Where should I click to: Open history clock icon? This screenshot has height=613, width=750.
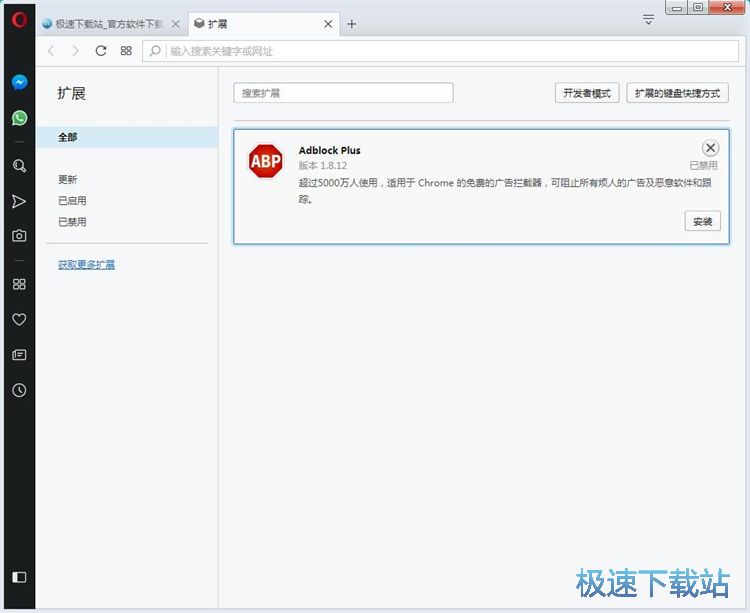pos(19,390)
